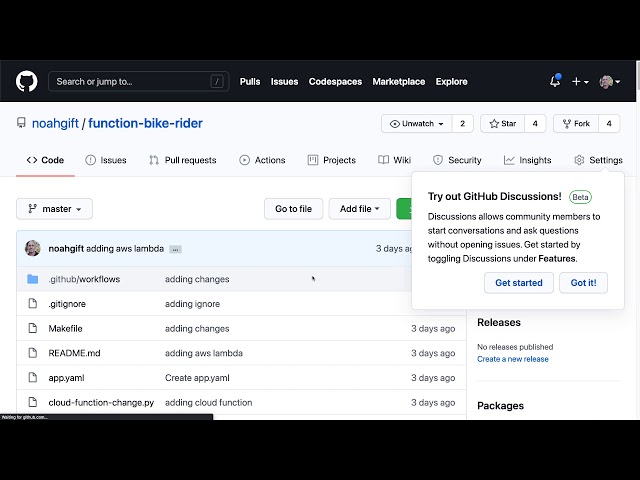This screenshot has height=480, width=640.
Task: Open Pulls in the top navigation
Action: (x=250, y=82)
